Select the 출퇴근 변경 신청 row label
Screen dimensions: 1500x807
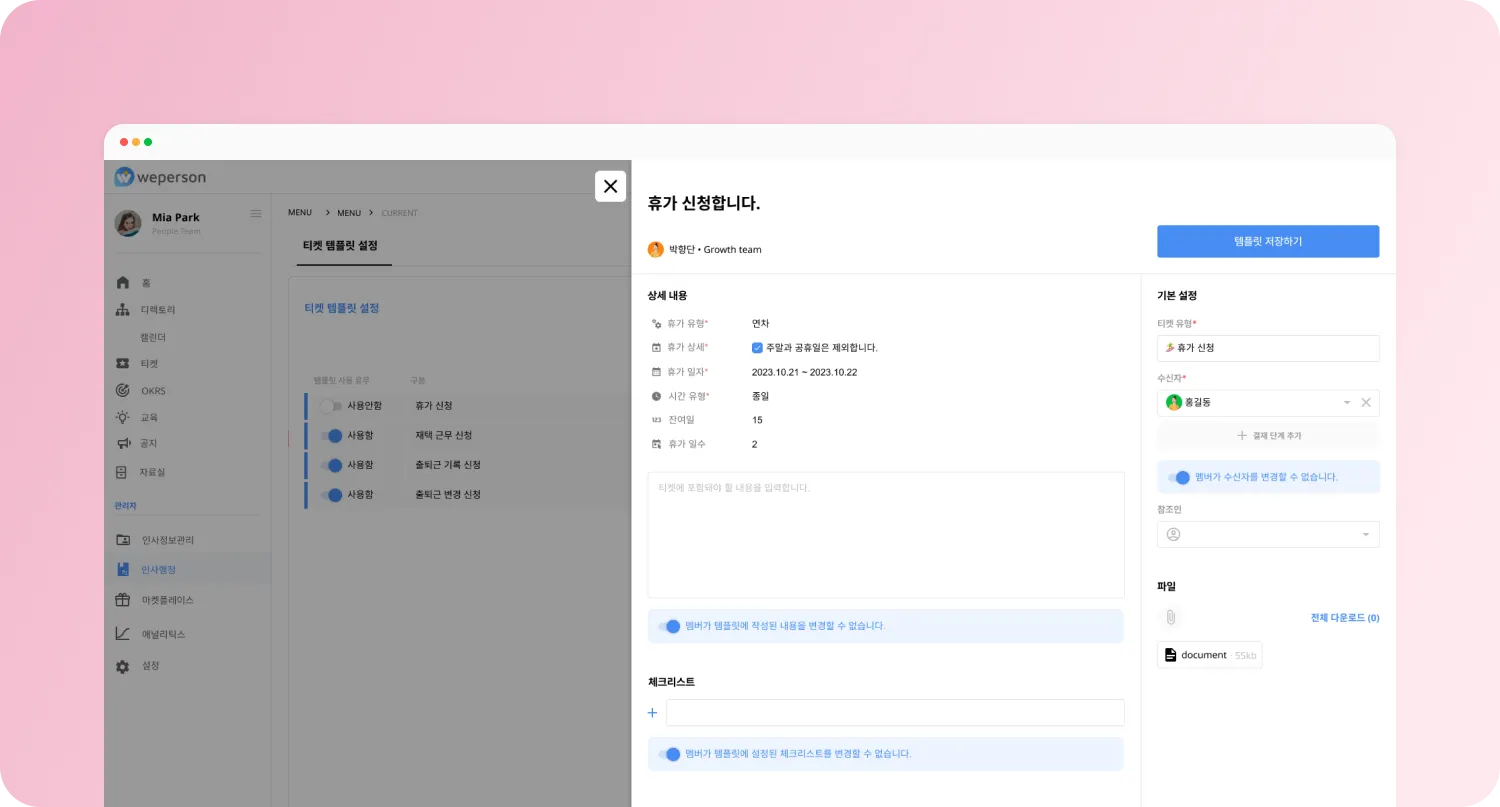[448, 495]
